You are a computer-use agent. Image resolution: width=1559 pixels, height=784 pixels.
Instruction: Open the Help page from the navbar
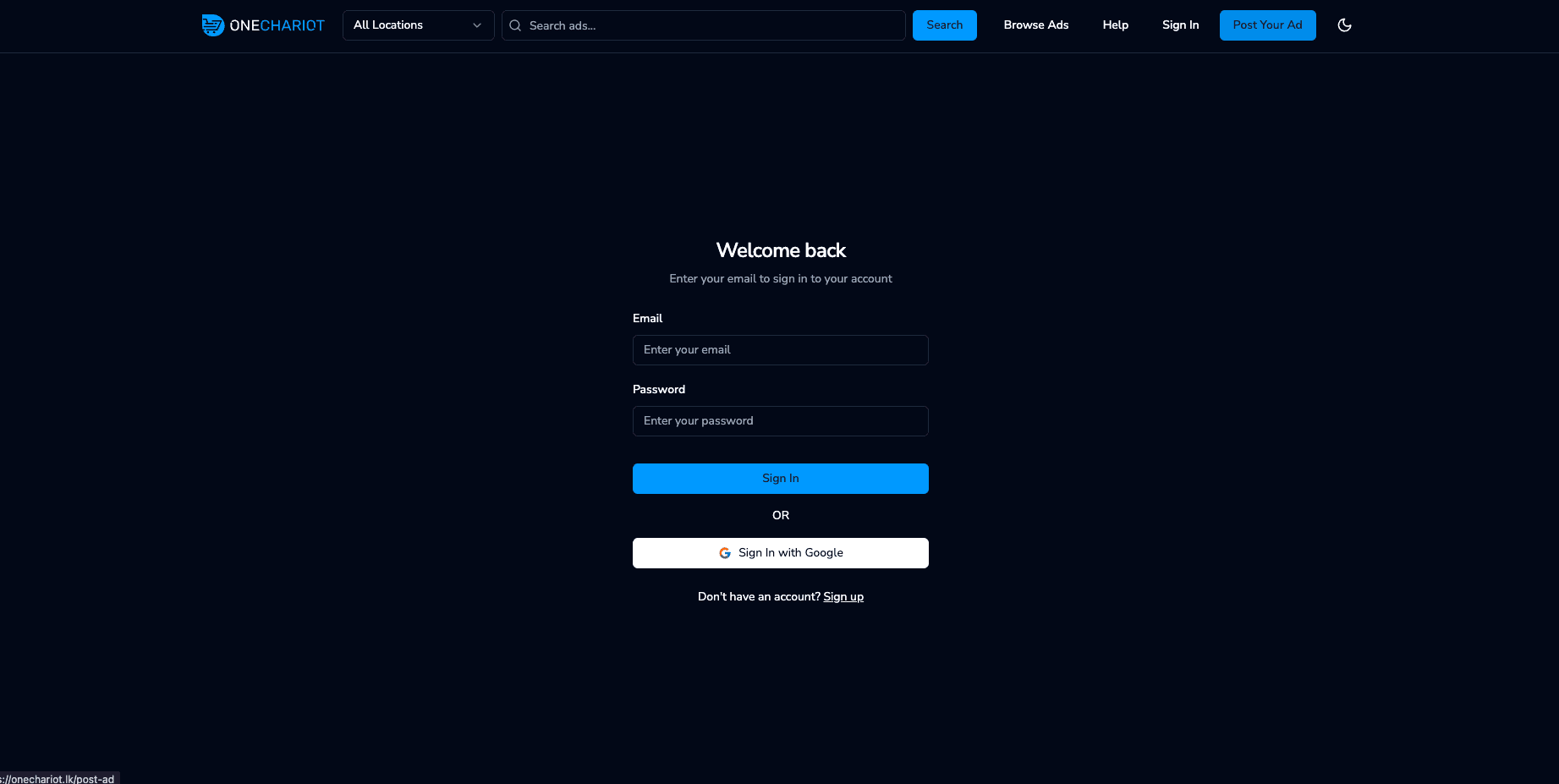coord(1115,25)
